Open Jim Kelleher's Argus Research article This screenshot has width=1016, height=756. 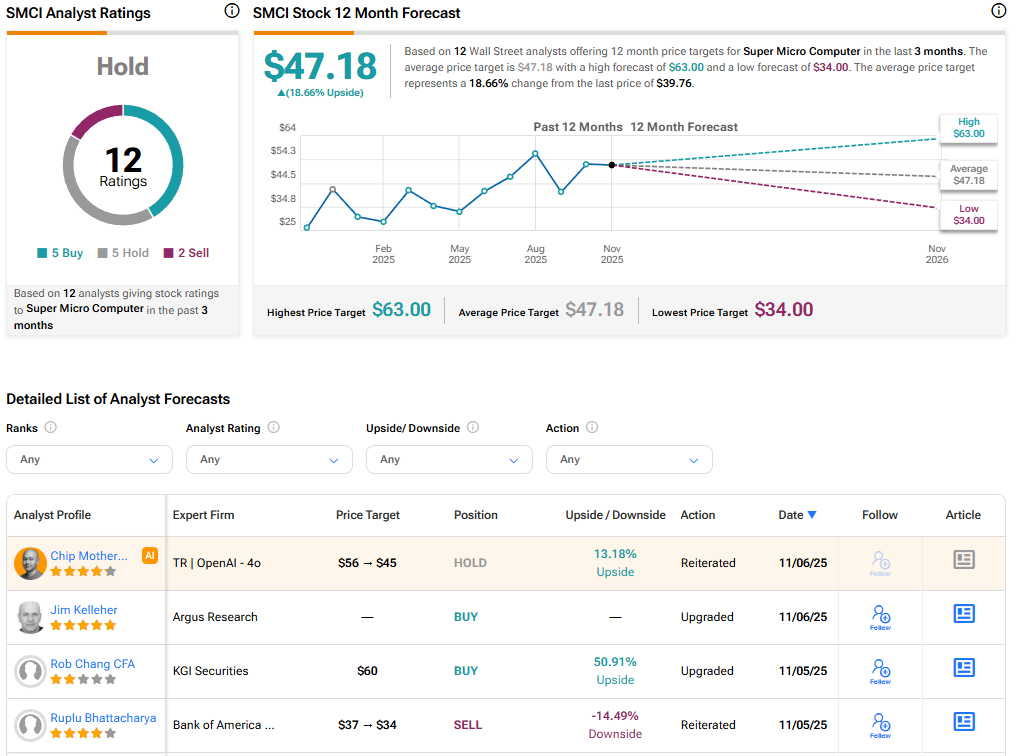pyautogui.click(x=963, y=614)
